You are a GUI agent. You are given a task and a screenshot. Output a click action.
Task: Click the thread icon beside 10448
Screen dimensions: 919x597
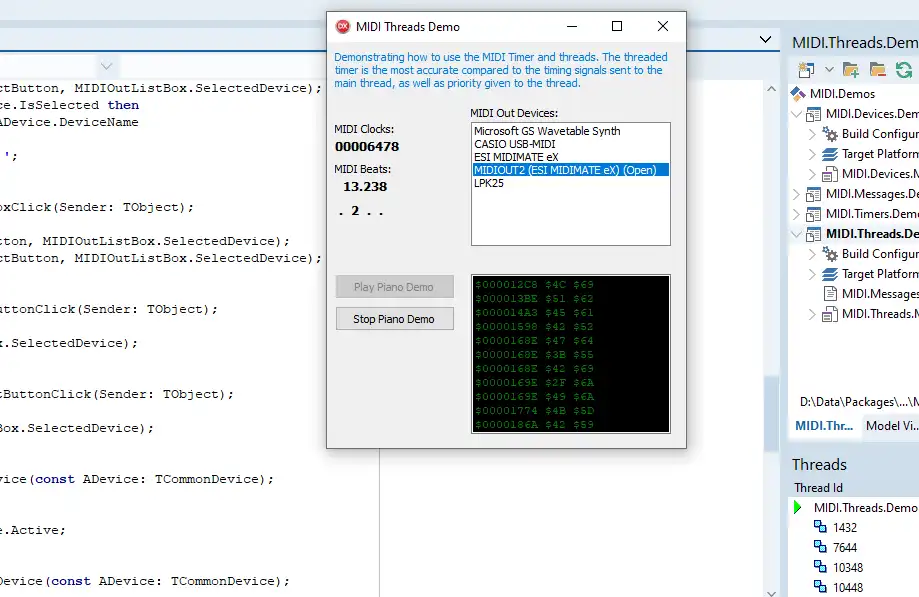pos(820,586)
